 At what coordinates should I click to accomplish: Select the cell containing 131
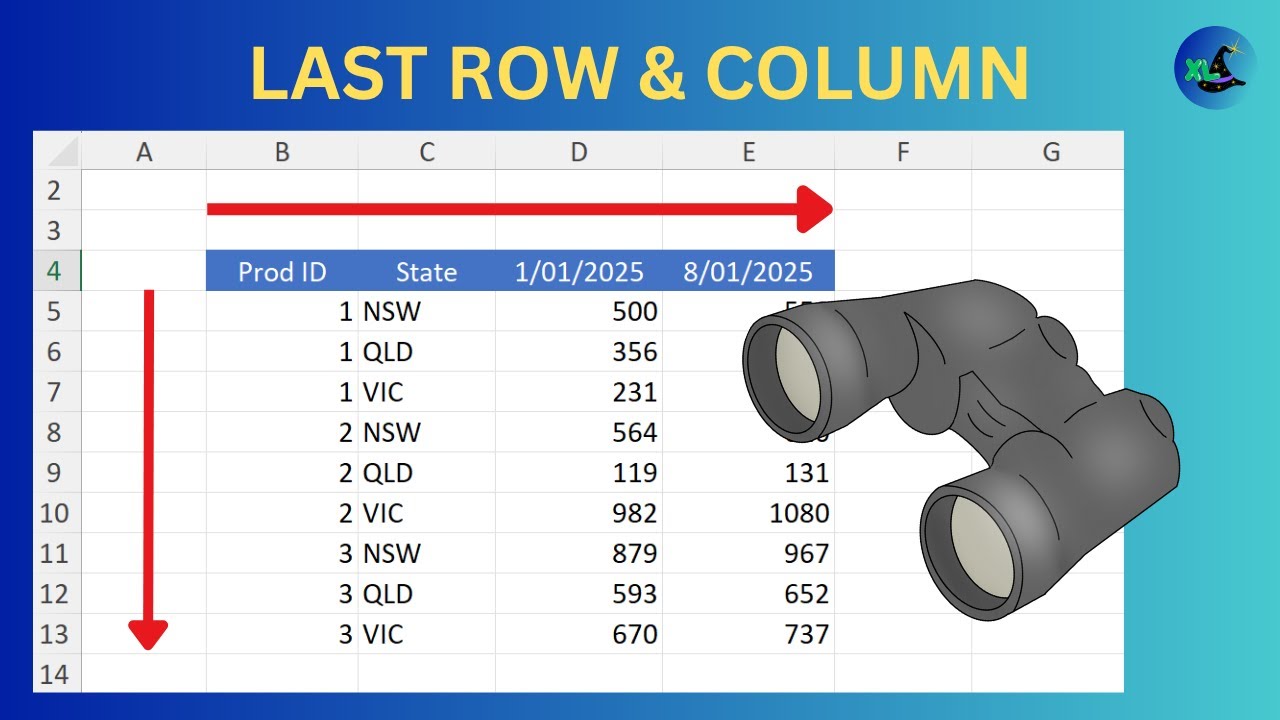pyautogui.click(x=748, y=473)
